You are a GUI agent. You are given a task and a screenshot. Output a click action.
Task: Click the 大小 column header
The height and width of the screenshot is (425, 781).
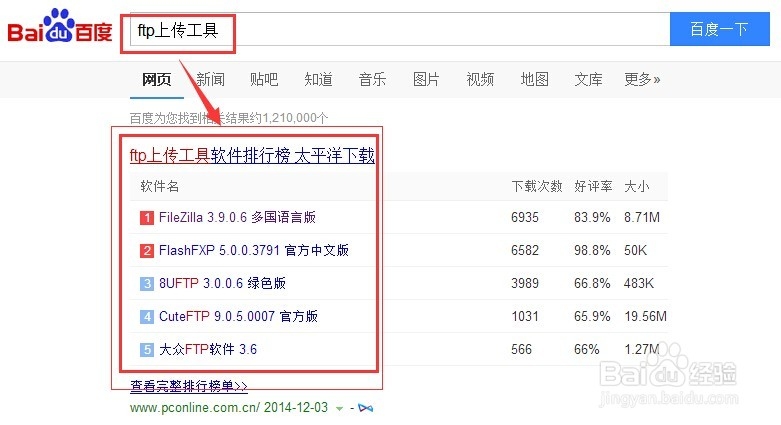click(637, 186)
